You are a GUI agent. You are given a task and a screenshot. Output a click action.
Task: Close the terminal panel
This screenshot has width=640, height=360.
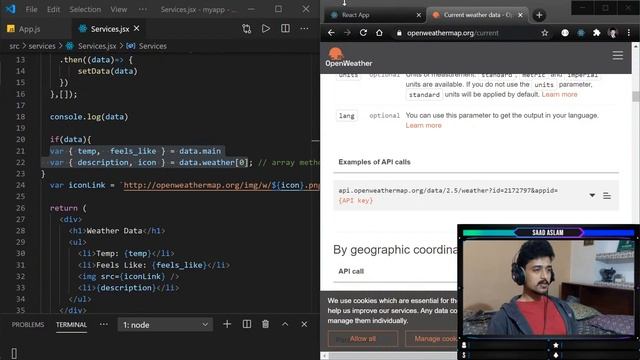(304, 324)
